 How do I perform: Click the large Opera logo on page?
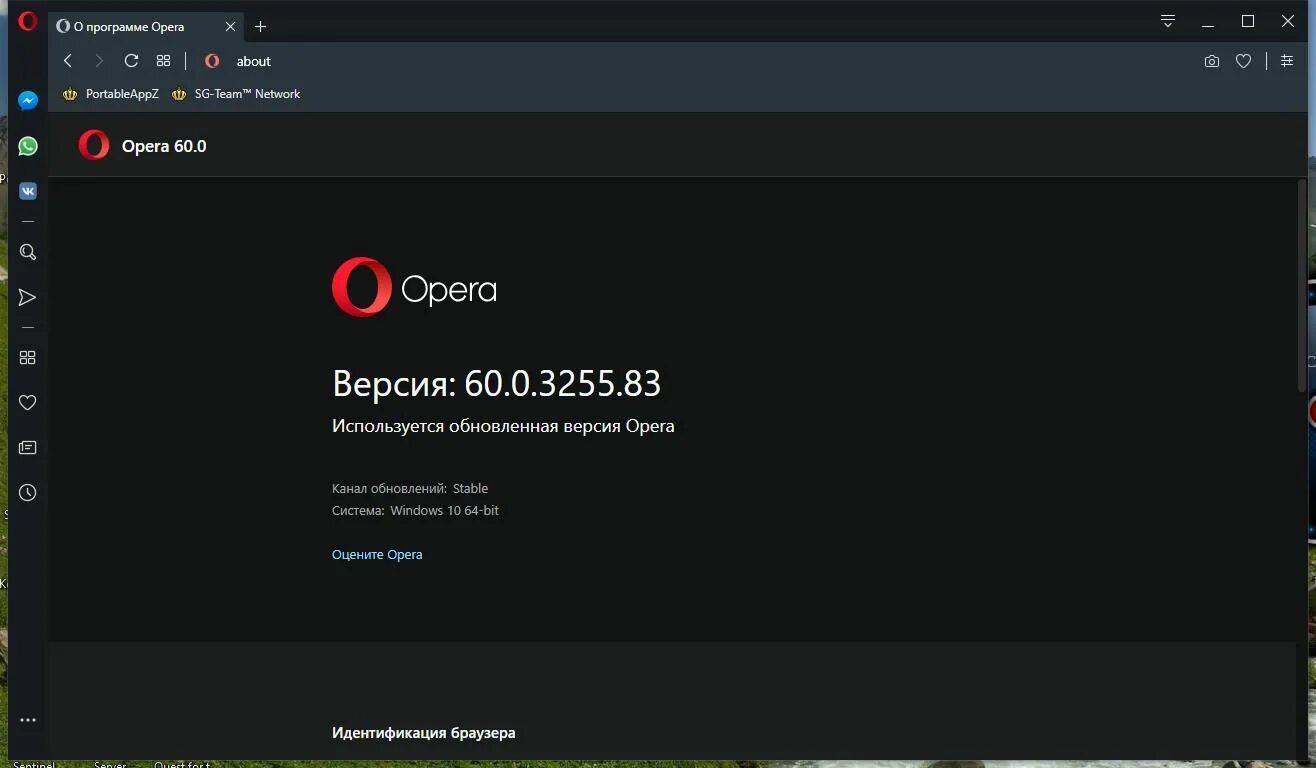(x=414, y=287)
